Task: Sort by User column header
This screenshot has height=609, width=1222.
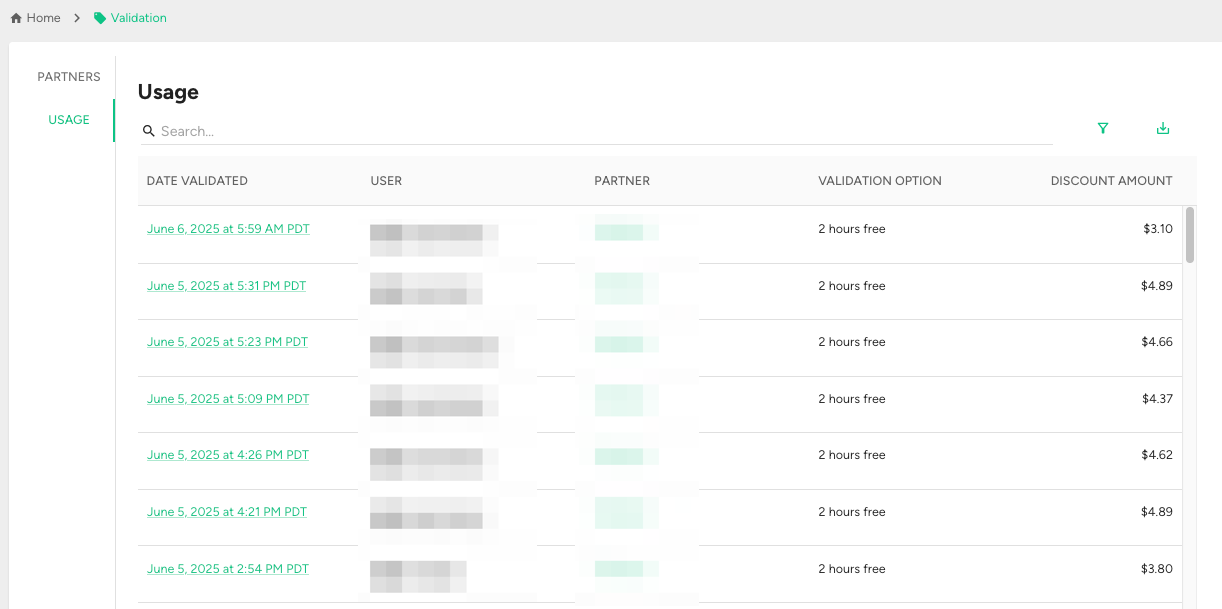Action: click(386, 181)
